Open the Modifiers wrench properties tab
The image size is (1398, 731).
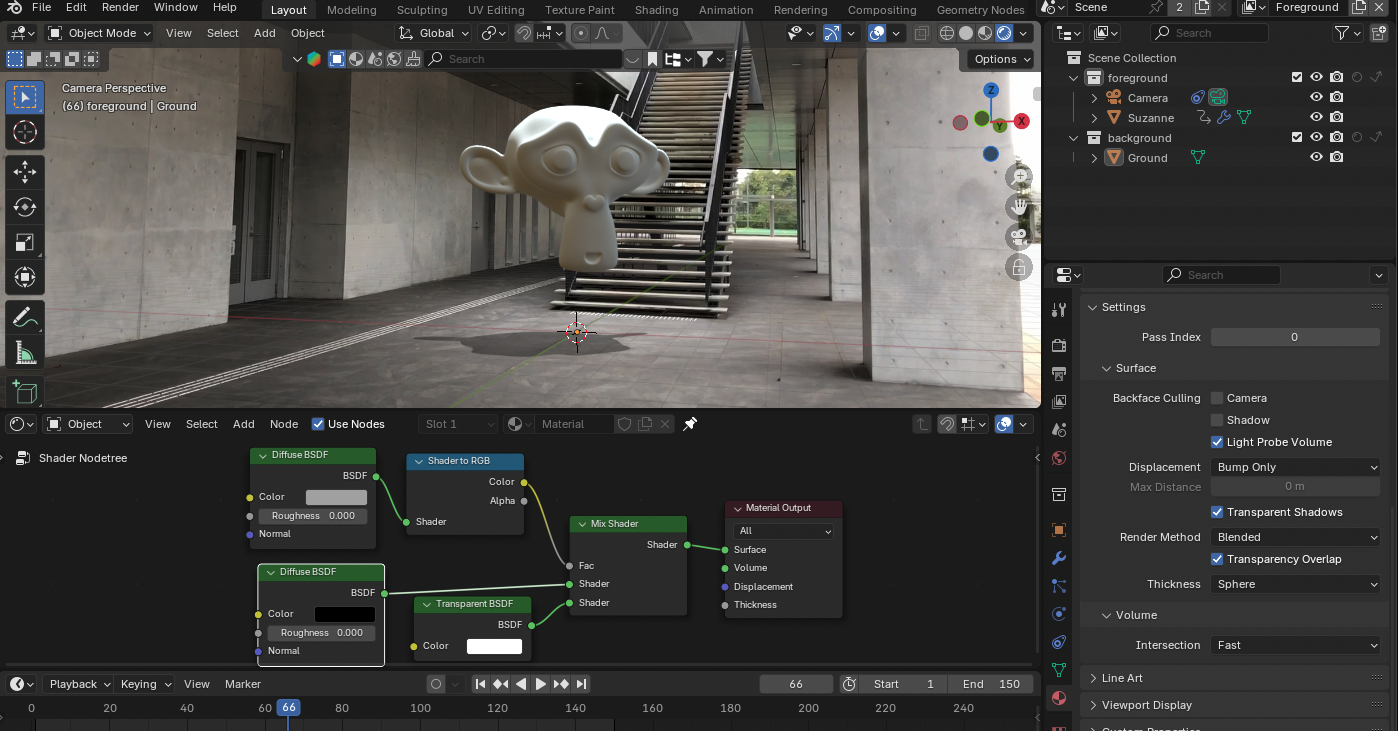[1059, 557]
